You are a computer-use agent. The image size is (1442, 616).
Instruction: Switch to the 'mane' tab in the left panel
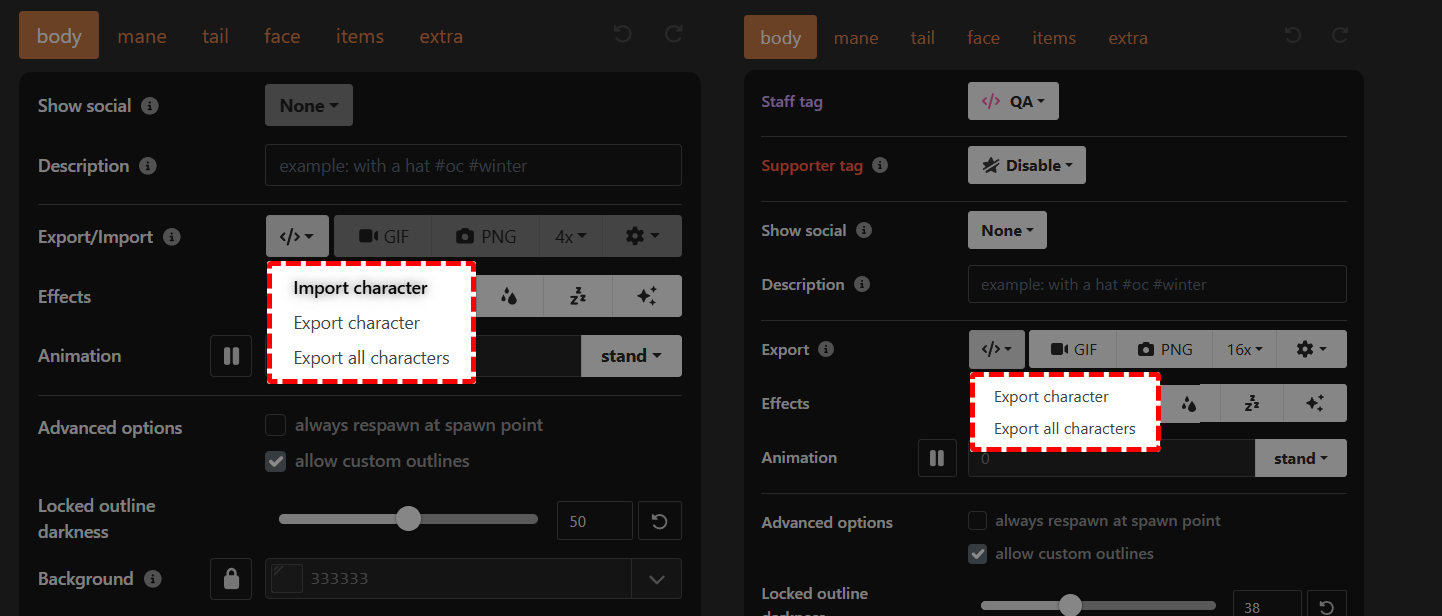142,36
